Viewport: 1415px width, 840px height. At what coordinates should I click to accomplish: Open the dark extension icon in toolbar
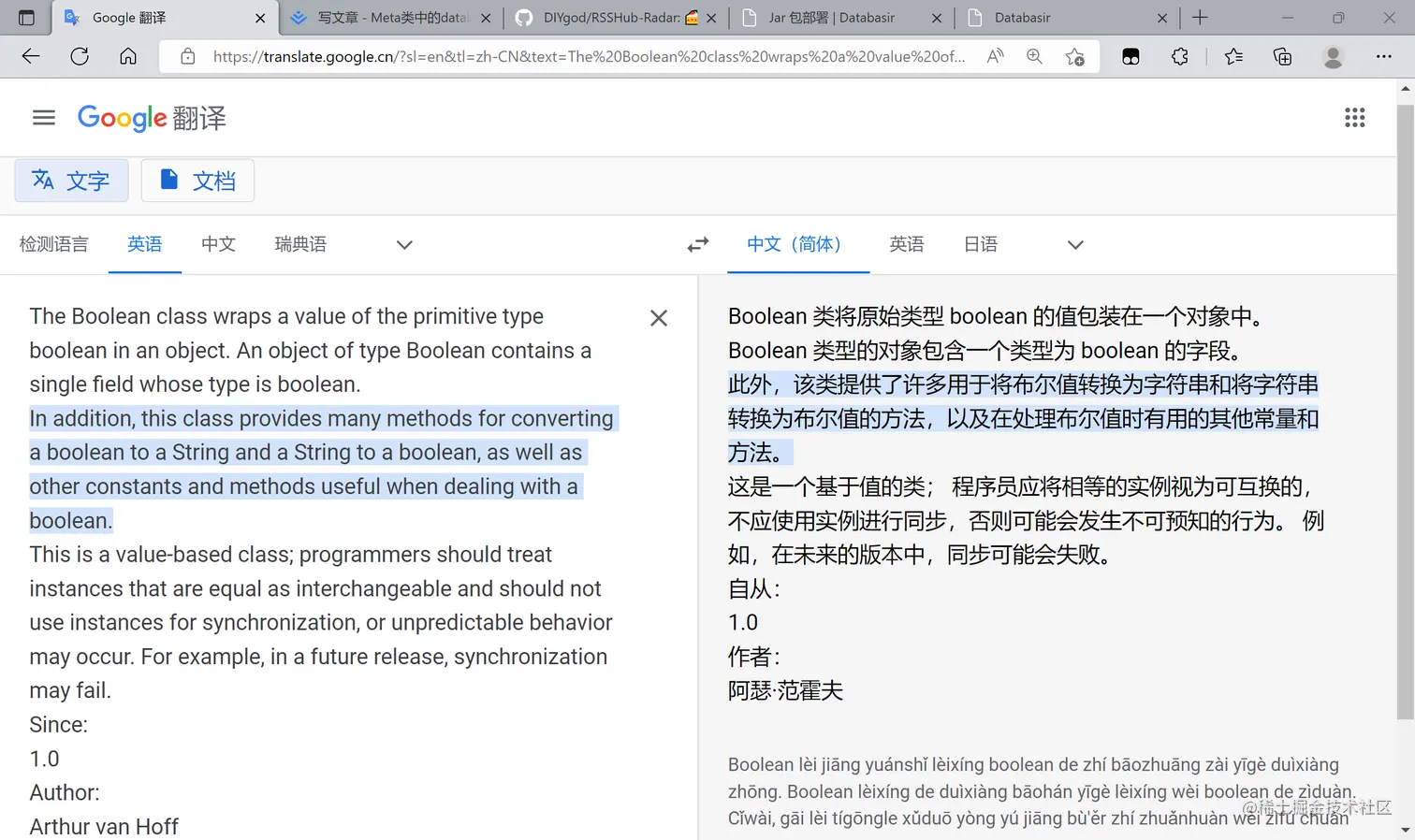pos(1131,57)
